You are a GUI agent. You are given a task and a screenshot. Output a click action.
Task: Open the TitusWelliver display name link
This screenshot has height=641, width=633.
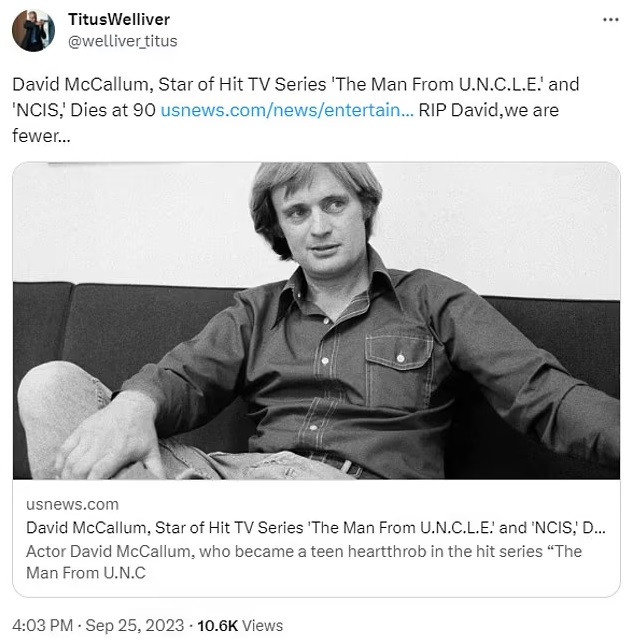pos(118,19)
